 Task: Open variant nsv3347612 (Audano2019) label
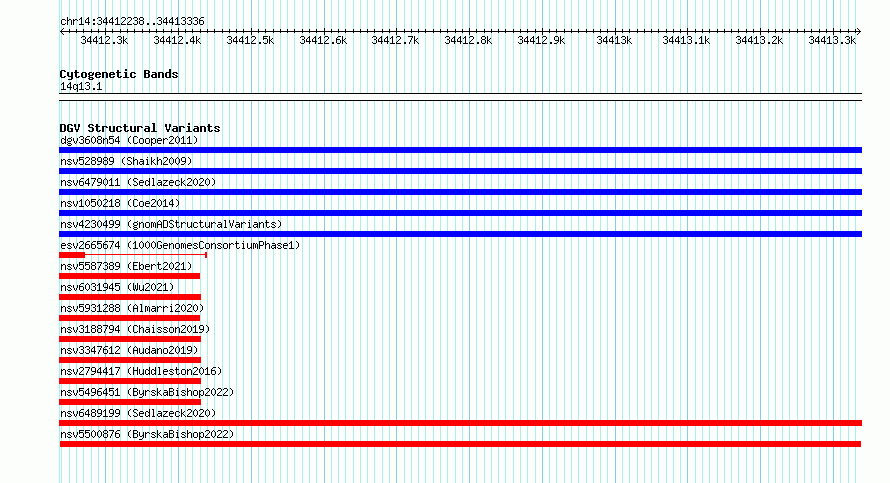tap(129, 350)
